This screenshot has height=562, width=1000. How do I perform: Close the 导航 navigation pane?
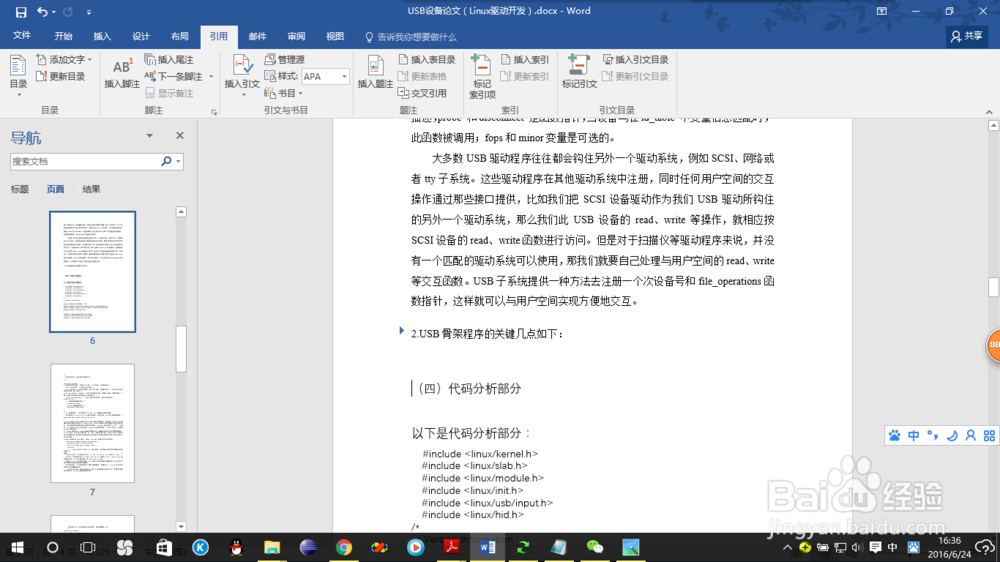pos(180,135)
